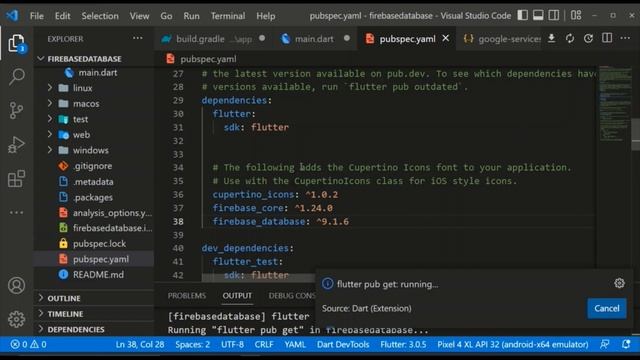The image size is (640, 360).
Task: Expand the macos folder
Action: tap(50, 103)
